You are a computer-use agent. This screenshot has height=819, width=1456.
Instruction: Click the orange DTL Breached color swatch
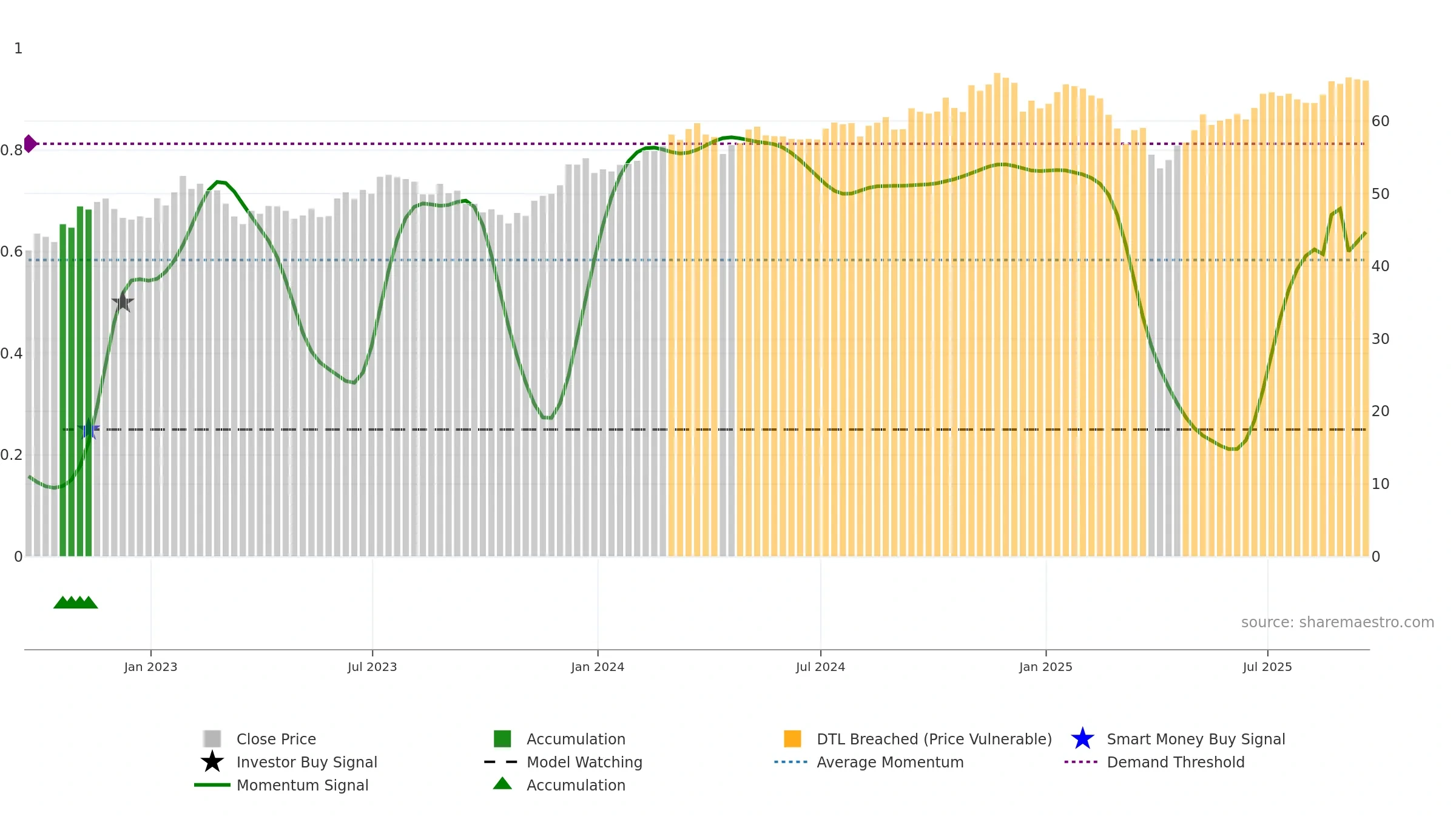click(792, 739)
